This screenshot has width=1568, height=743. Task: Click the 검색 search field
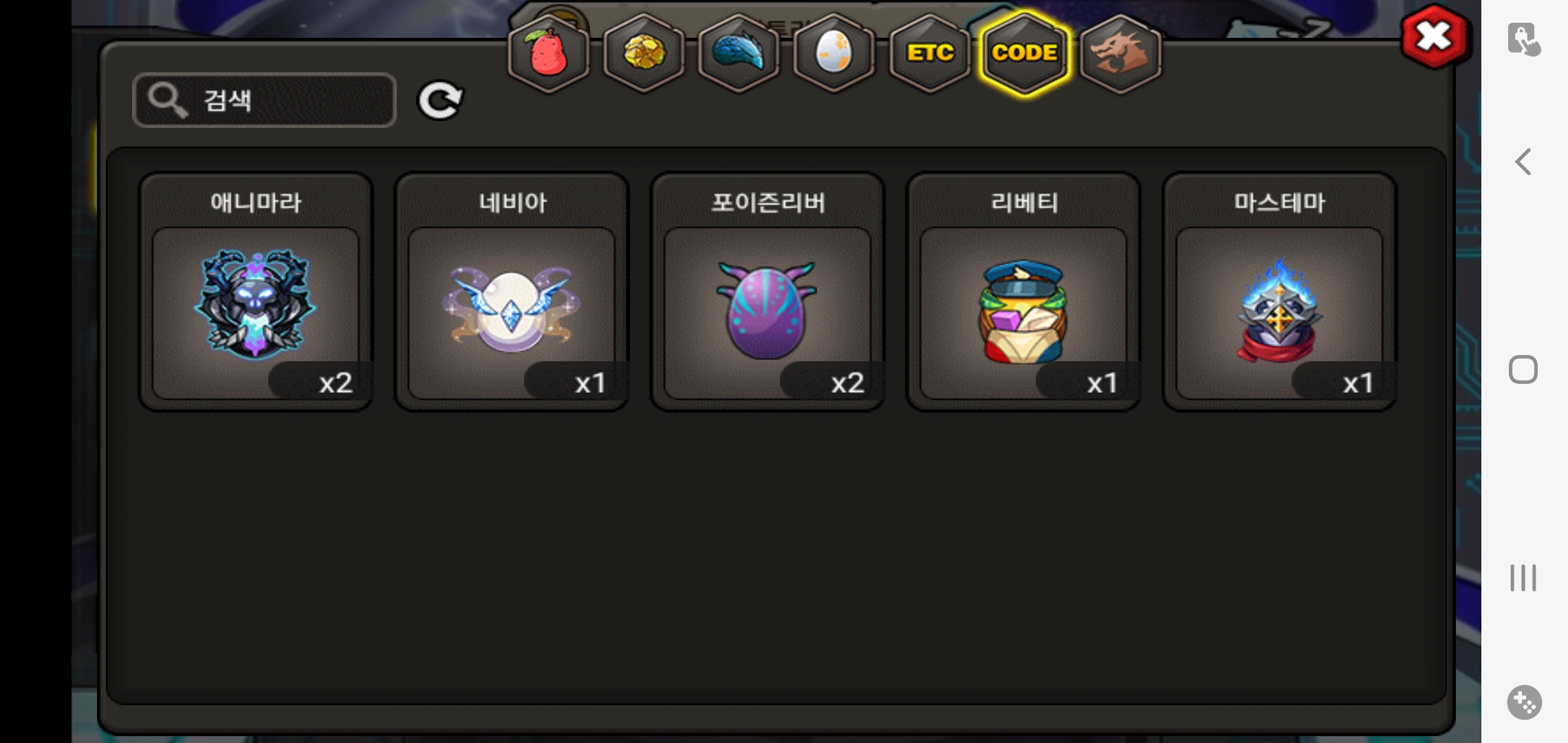(264, 100)
